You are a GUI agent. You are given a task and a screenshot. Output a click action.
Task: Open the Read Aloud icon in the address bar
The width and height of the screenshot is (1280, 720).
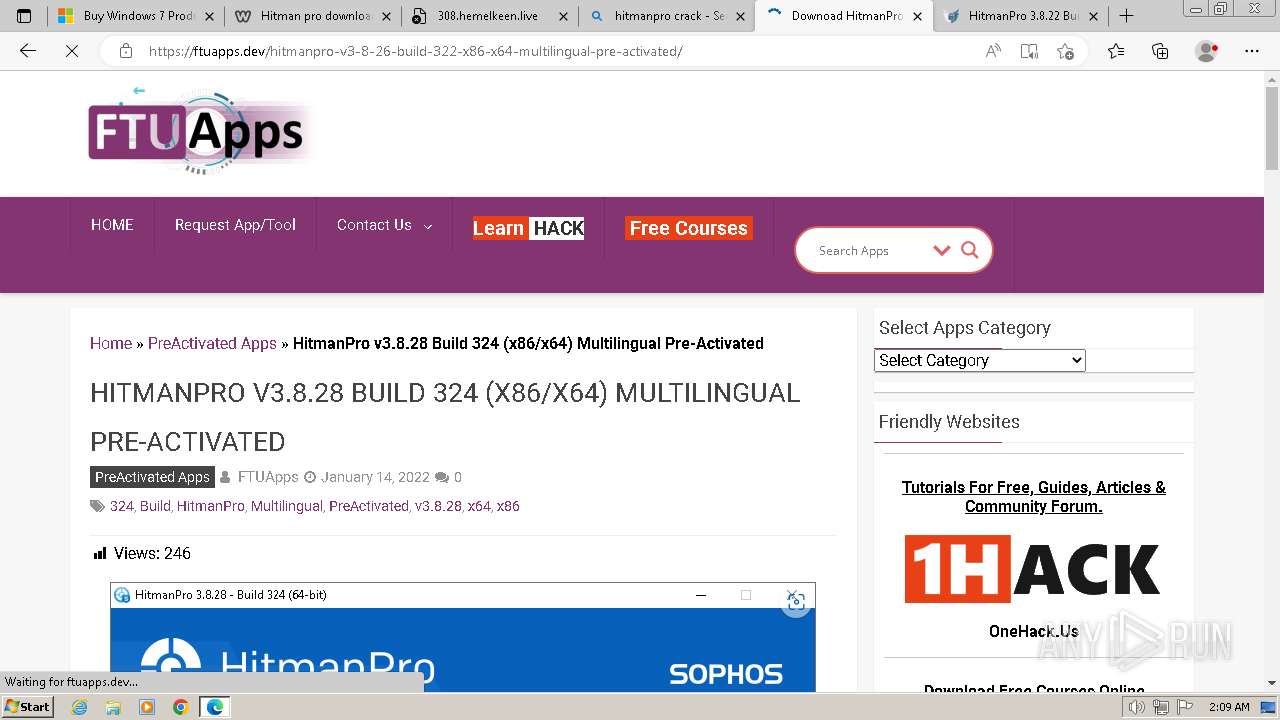[x=993, y=51]
